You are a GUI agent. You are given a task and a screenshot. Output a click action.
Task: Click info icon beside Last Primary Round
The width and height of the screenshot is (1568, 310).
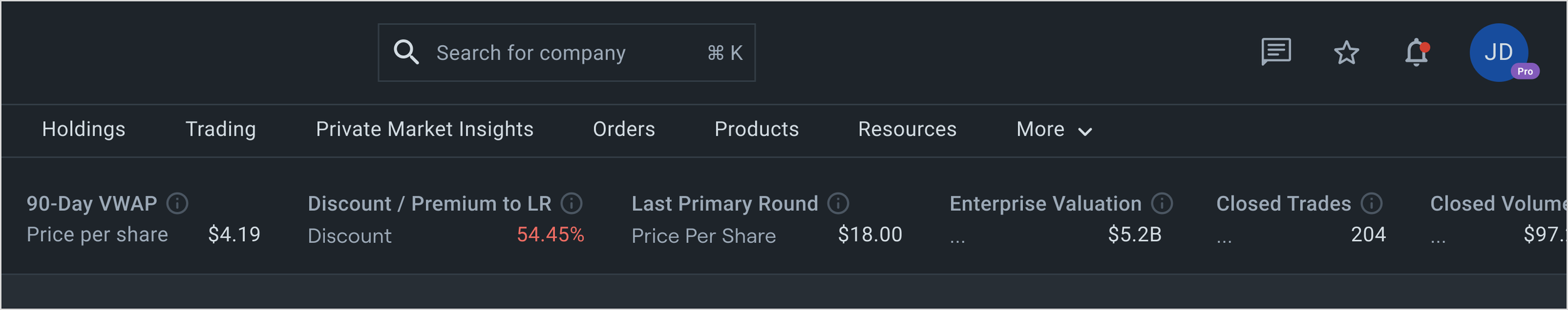[x=838, y=204]
